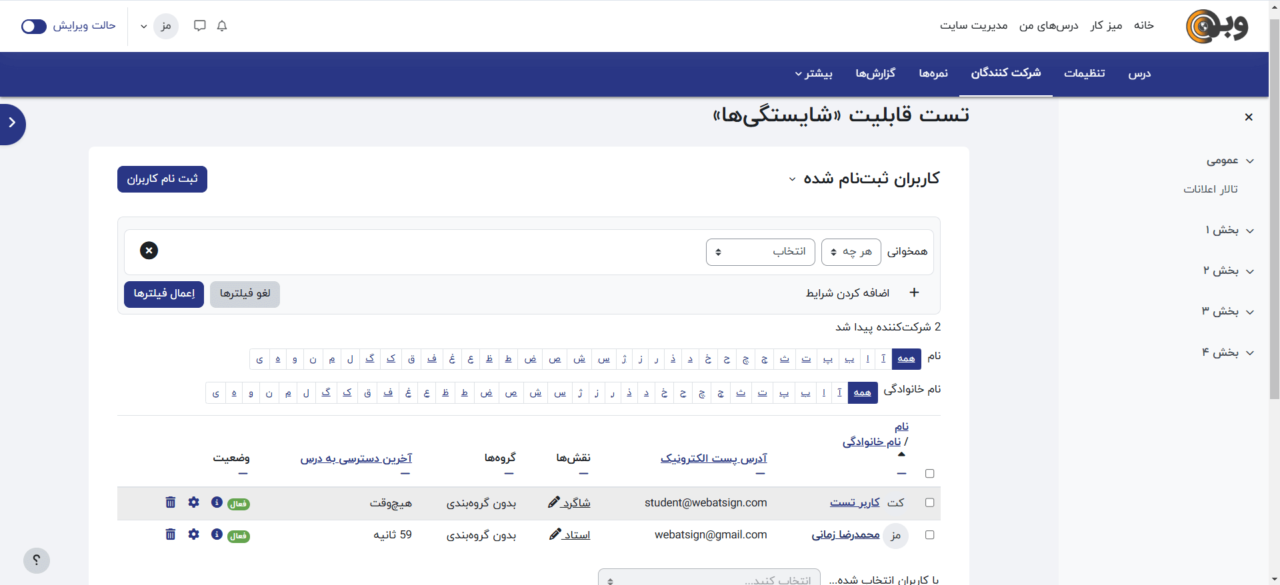Toggle حالت ویرایش edit mode switch

tap(34, 26)
